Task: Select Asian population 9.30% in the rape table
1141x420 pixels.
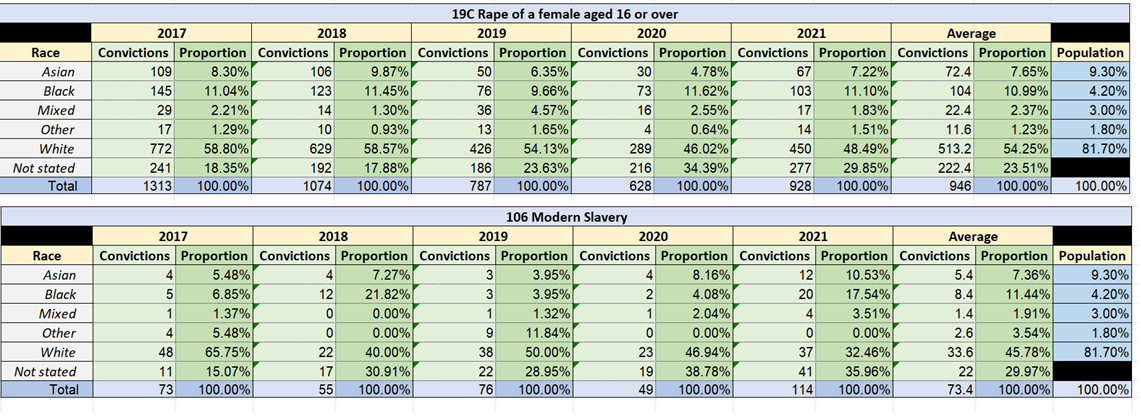Action: (1090, 71)
